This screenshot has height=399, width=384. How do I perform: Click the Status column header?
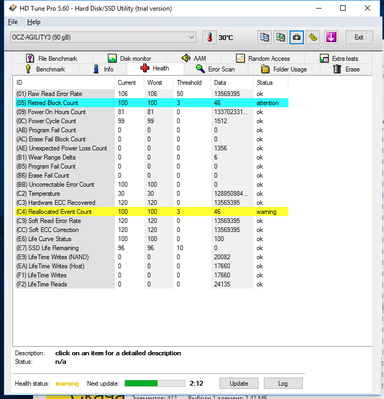pyautogui.click(x=271, y=83)
